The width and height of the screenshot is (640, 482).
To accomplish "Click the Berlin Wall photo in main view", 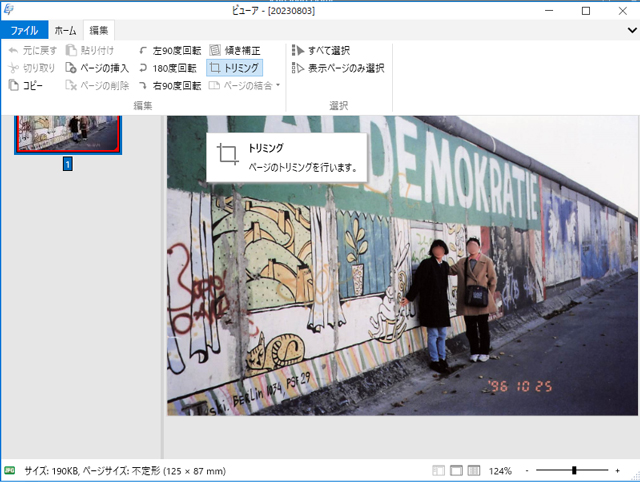I will coord(402,266).
